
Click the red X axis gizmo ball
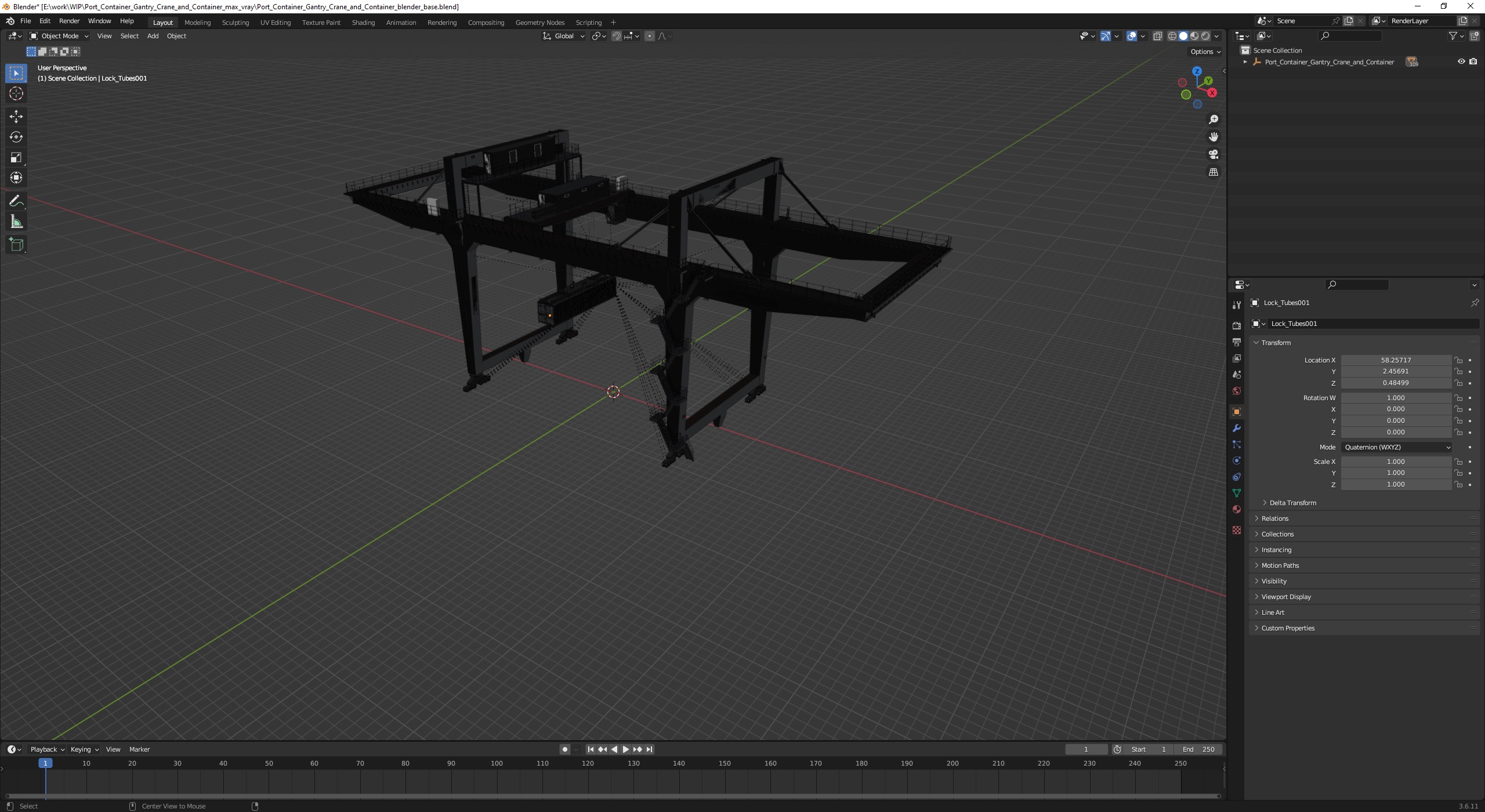[1212, 93]
